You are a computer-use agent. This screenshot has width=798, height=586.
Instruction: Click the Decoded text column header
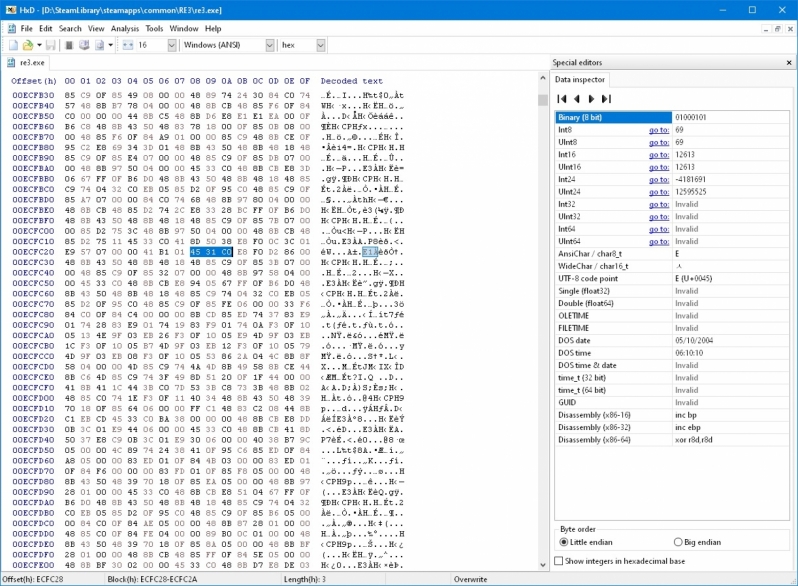[352, 81]
